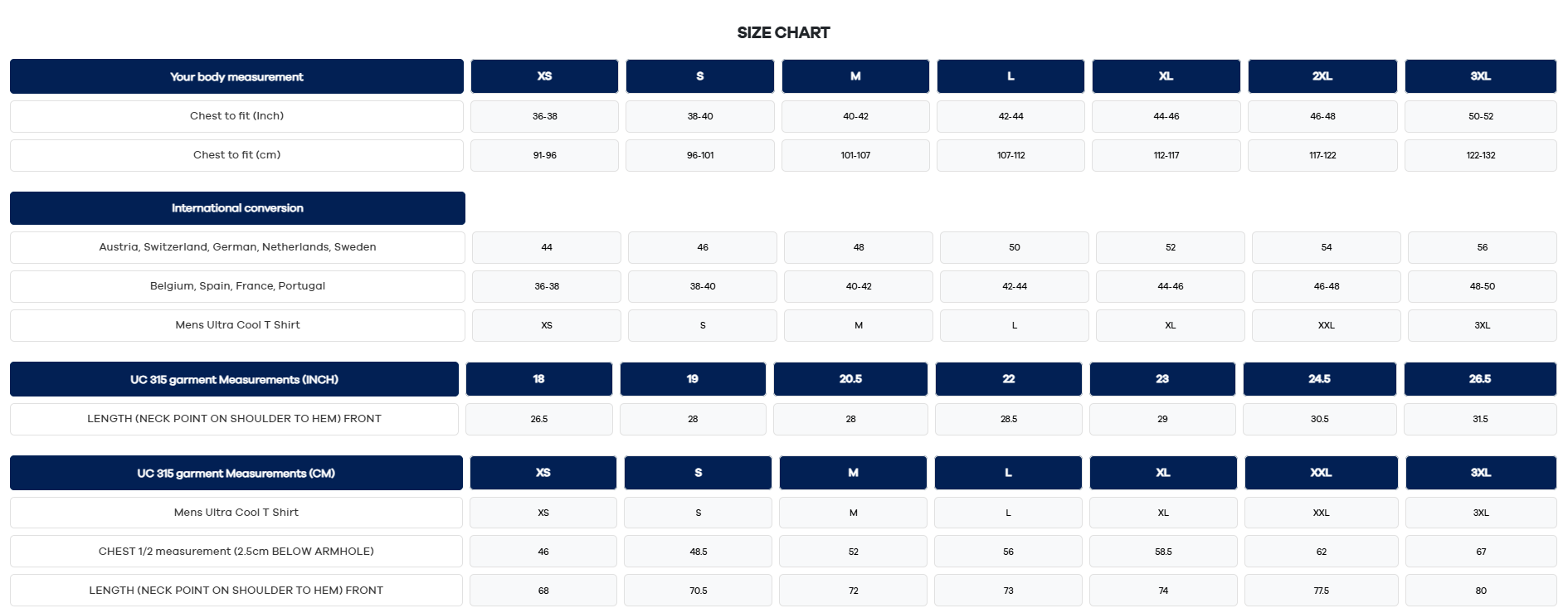Select the 24.5 inch column header

point(1319,379)
